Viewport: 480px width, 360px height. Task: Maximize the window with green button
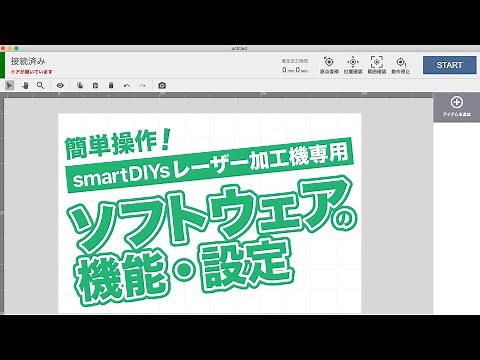[x=16, y=48]
